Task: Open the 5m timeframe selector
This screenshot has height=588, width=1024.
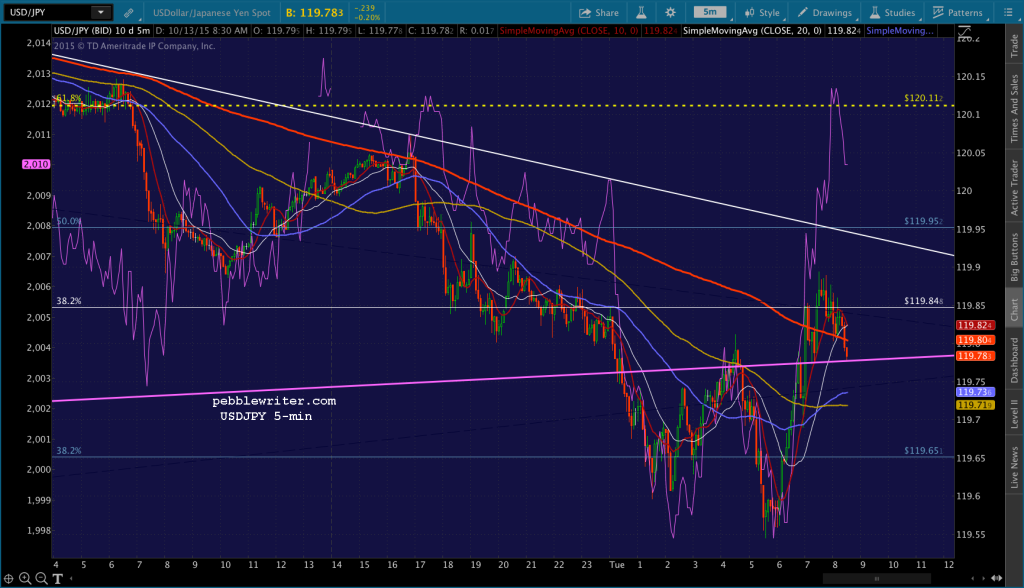Action: pos(710,12)
